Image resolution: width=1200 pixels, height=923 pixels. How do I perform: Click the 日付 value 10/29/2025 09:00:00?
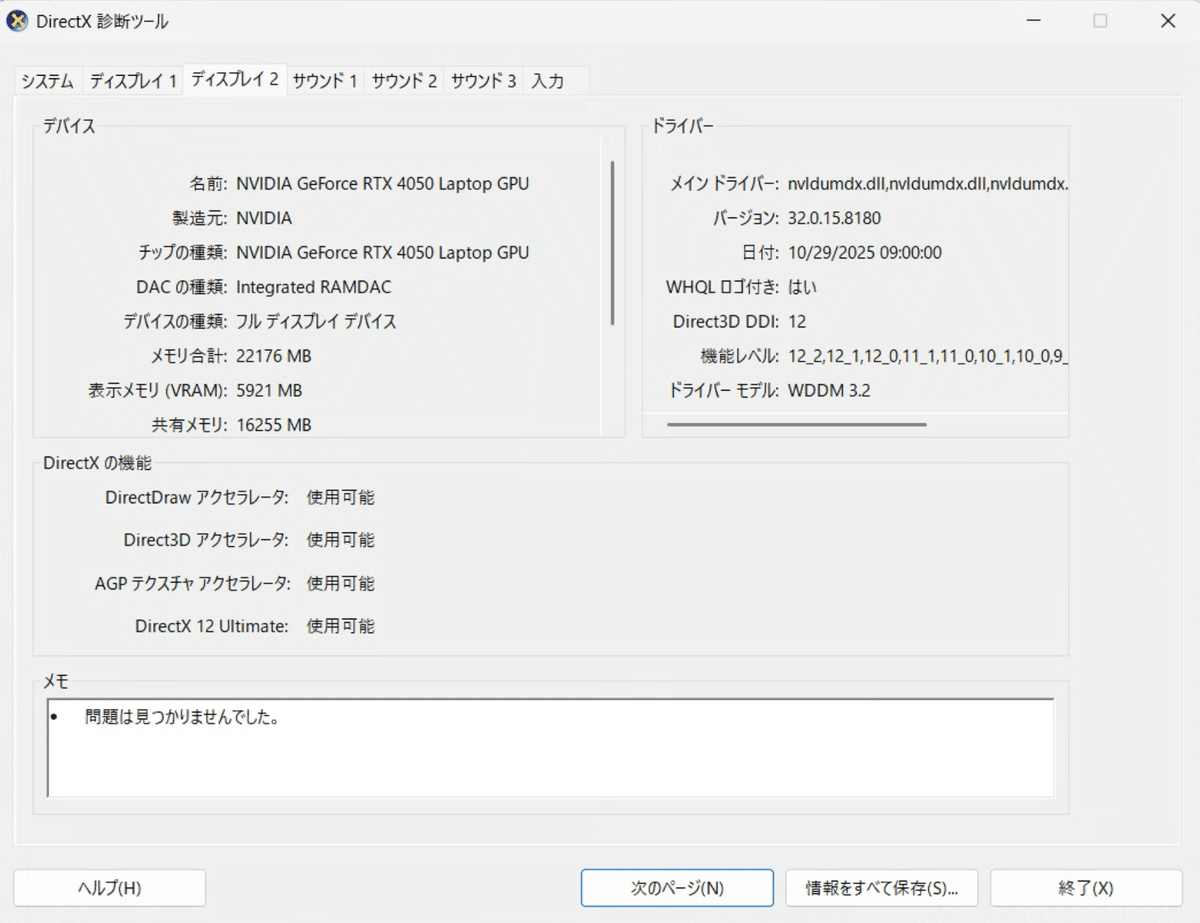[865, 253]
